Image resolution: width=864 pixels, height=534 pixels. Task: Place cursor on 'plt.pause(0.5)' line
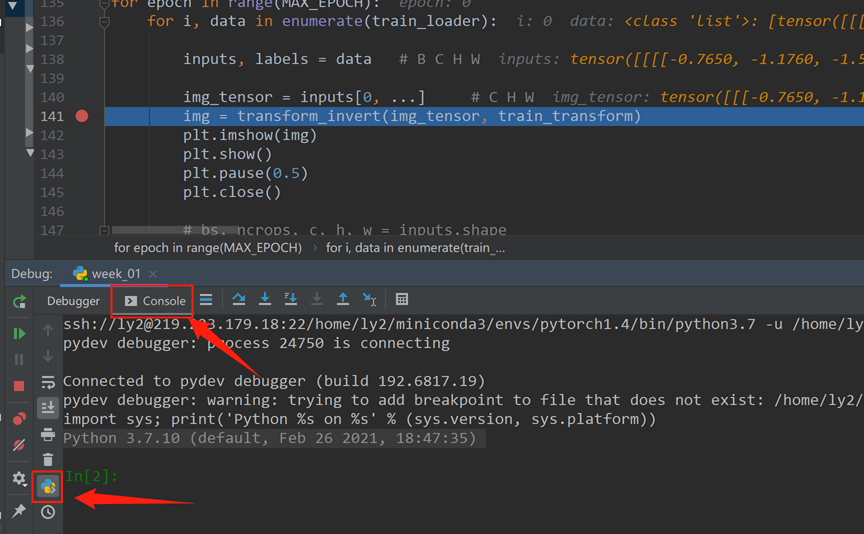click(246, 173)
